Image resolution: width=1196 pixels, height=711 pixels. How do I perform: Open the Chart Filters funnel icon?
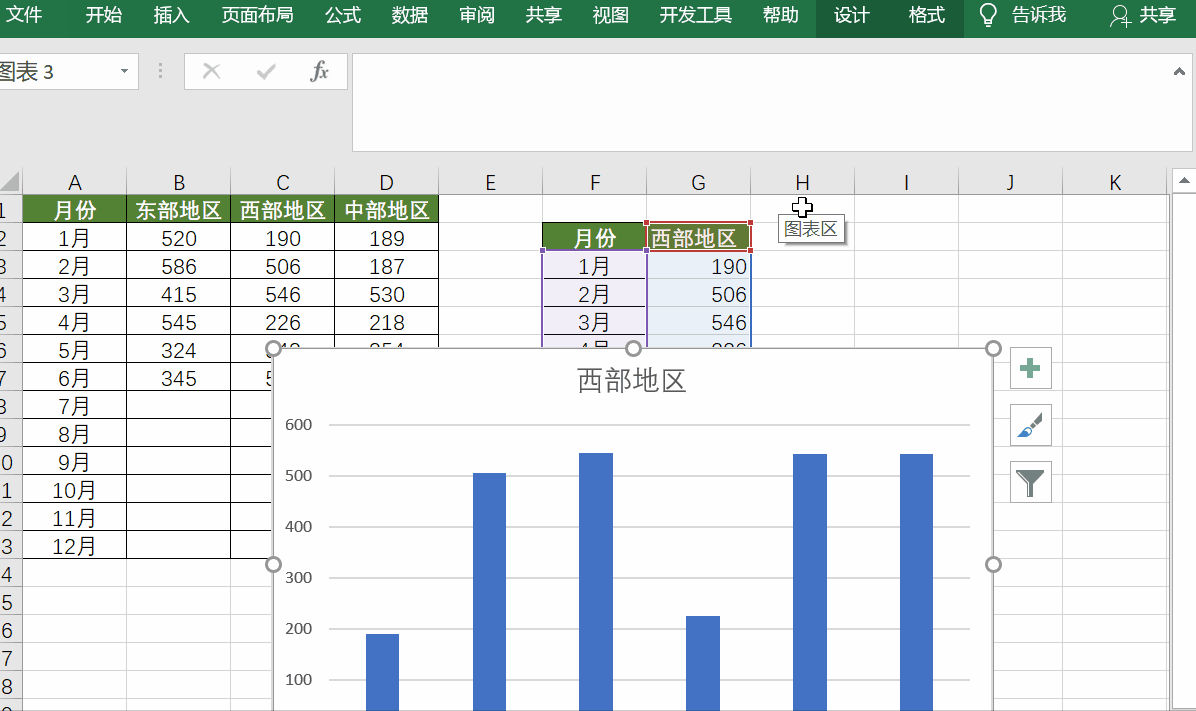pos(1030,482)
